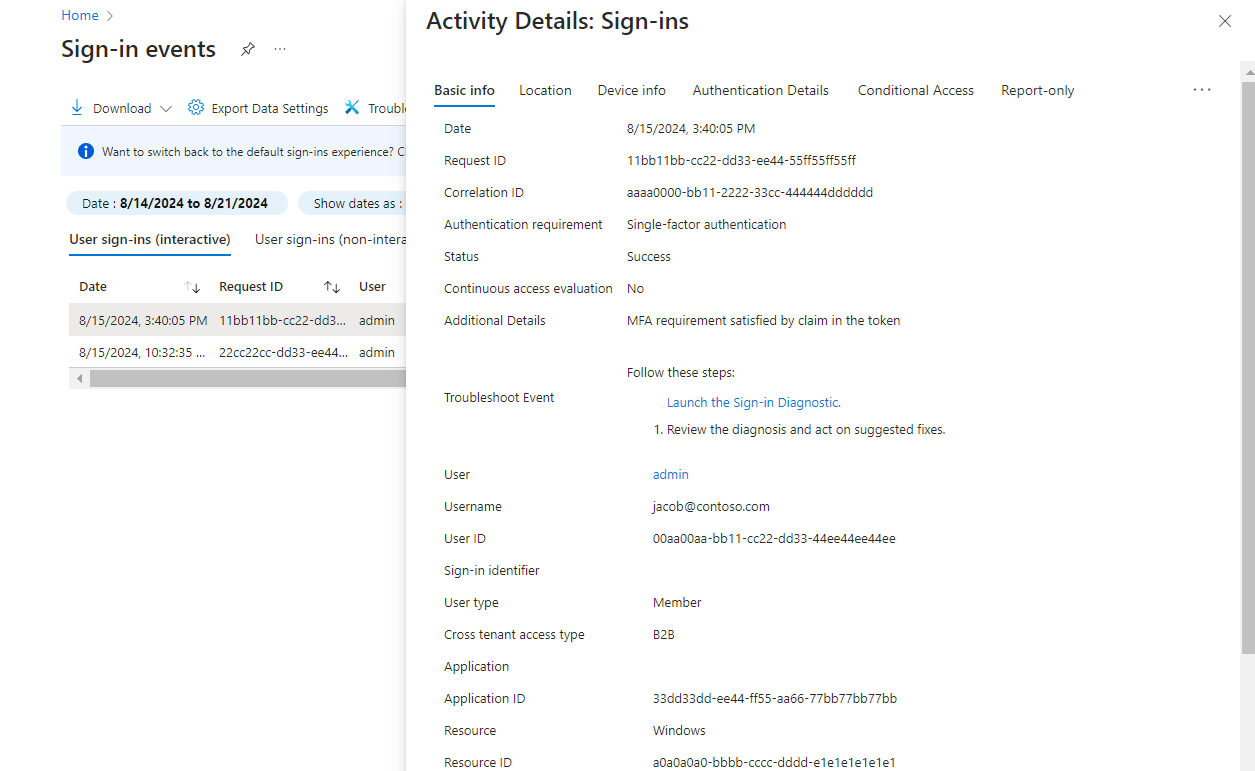Open more options for Activity Details
The height and width of the screenshot is (771, 1255).
pyautogui.click(x=1201, y=89)
